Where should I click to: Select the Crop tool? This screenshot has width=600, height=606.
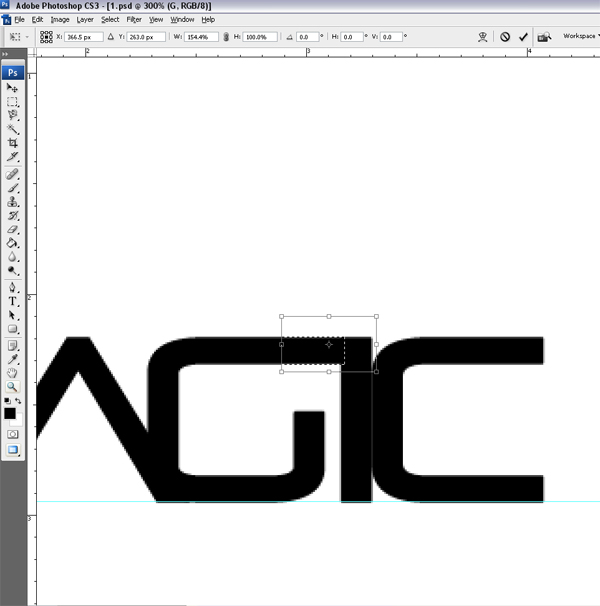(12, 143)
